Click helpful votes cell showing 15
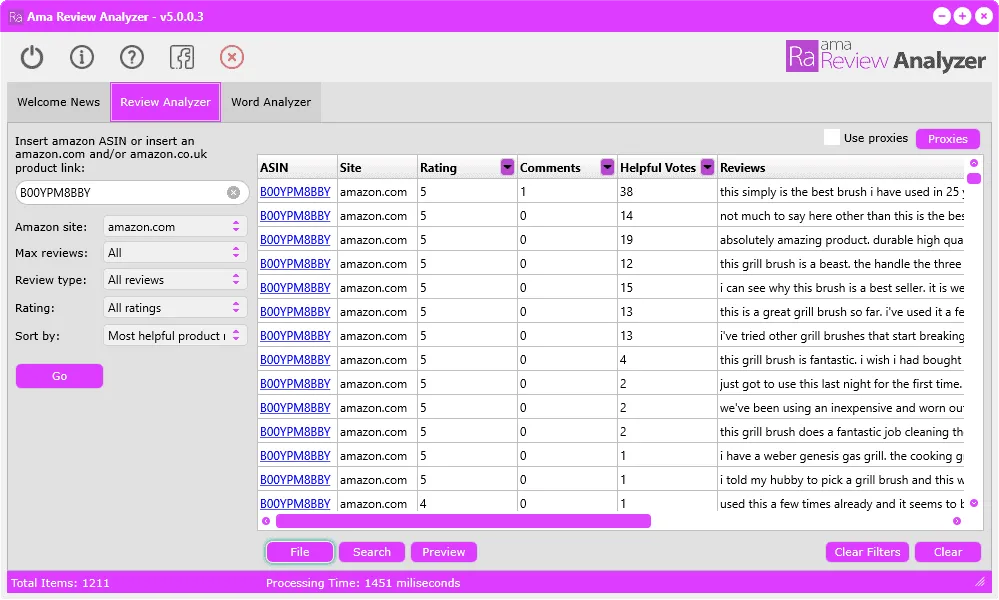This screenshot has height=600, width=999. [x=667, y=288]
